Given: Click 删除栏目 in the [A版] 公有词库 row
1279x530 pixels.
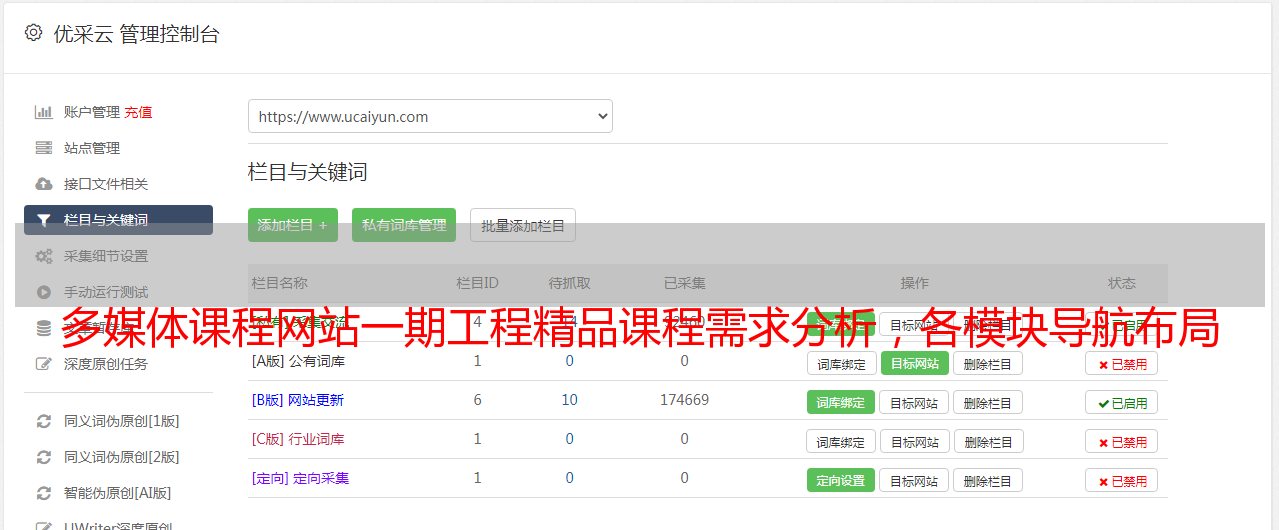Looking at the screenshot, I should click(x=988, y=363).
